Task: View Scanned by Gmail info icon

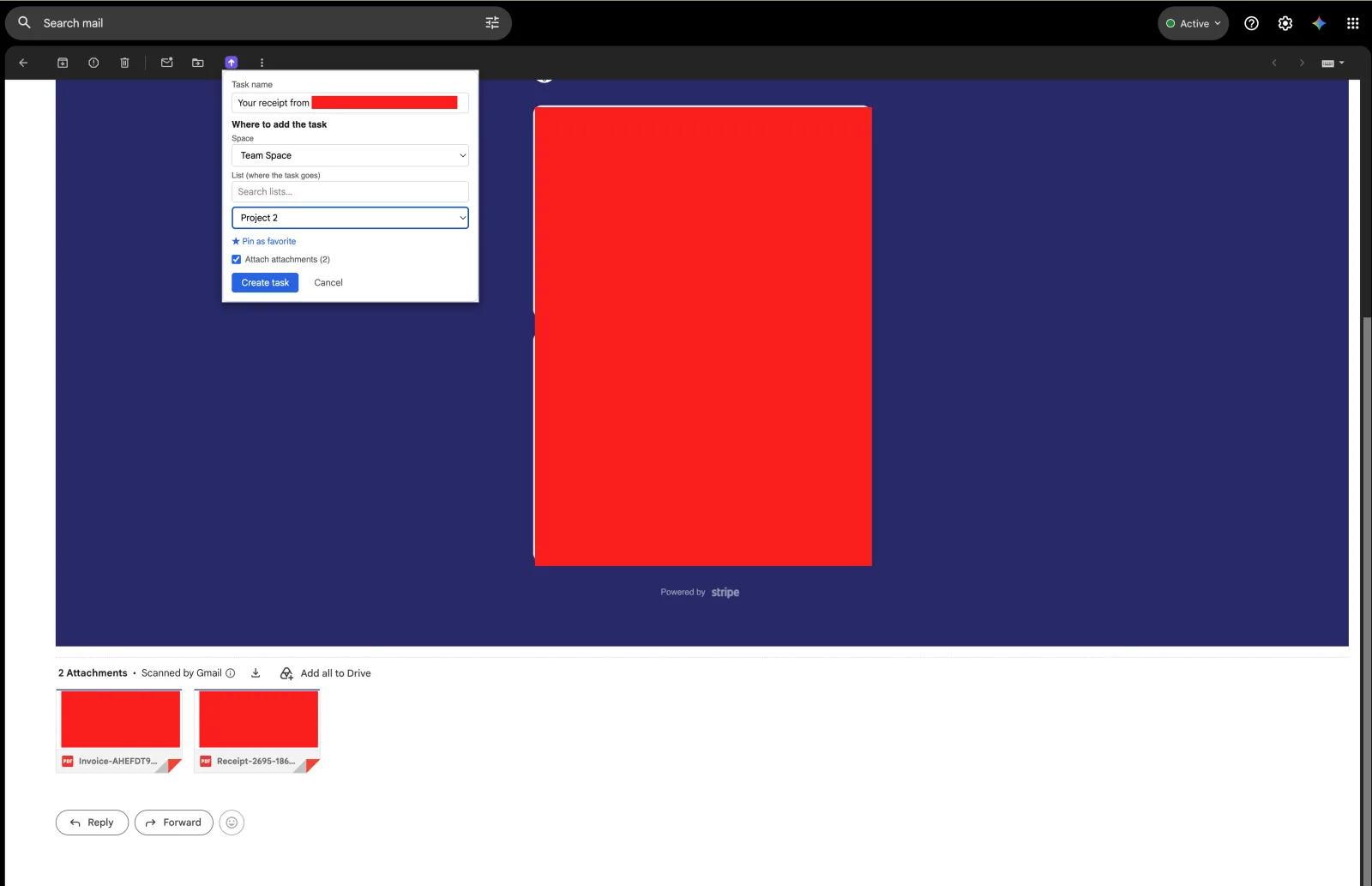Action: [x=230, y=673]
